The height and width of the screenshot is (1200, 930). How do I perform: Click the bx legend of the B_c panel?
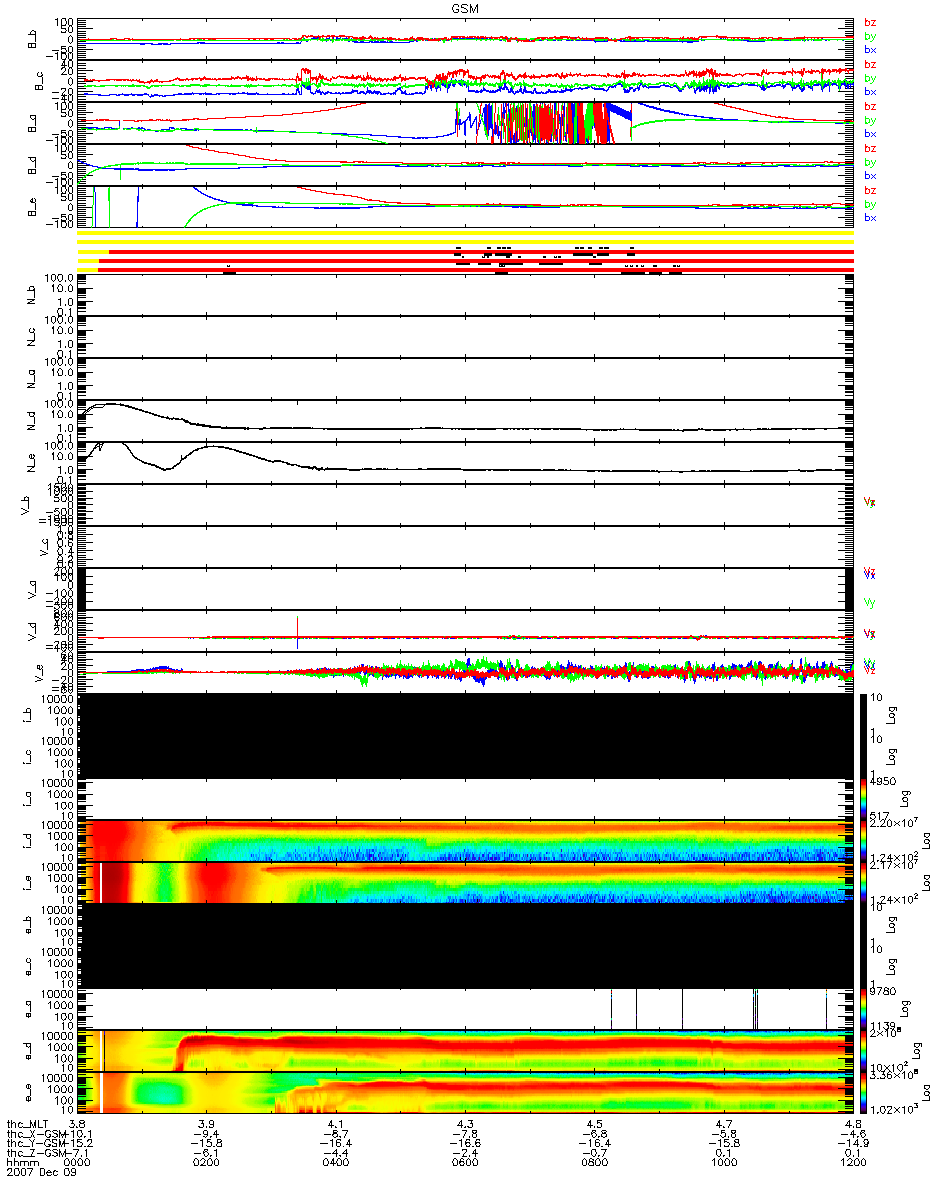pyautogui.click(x=870, y=91)
